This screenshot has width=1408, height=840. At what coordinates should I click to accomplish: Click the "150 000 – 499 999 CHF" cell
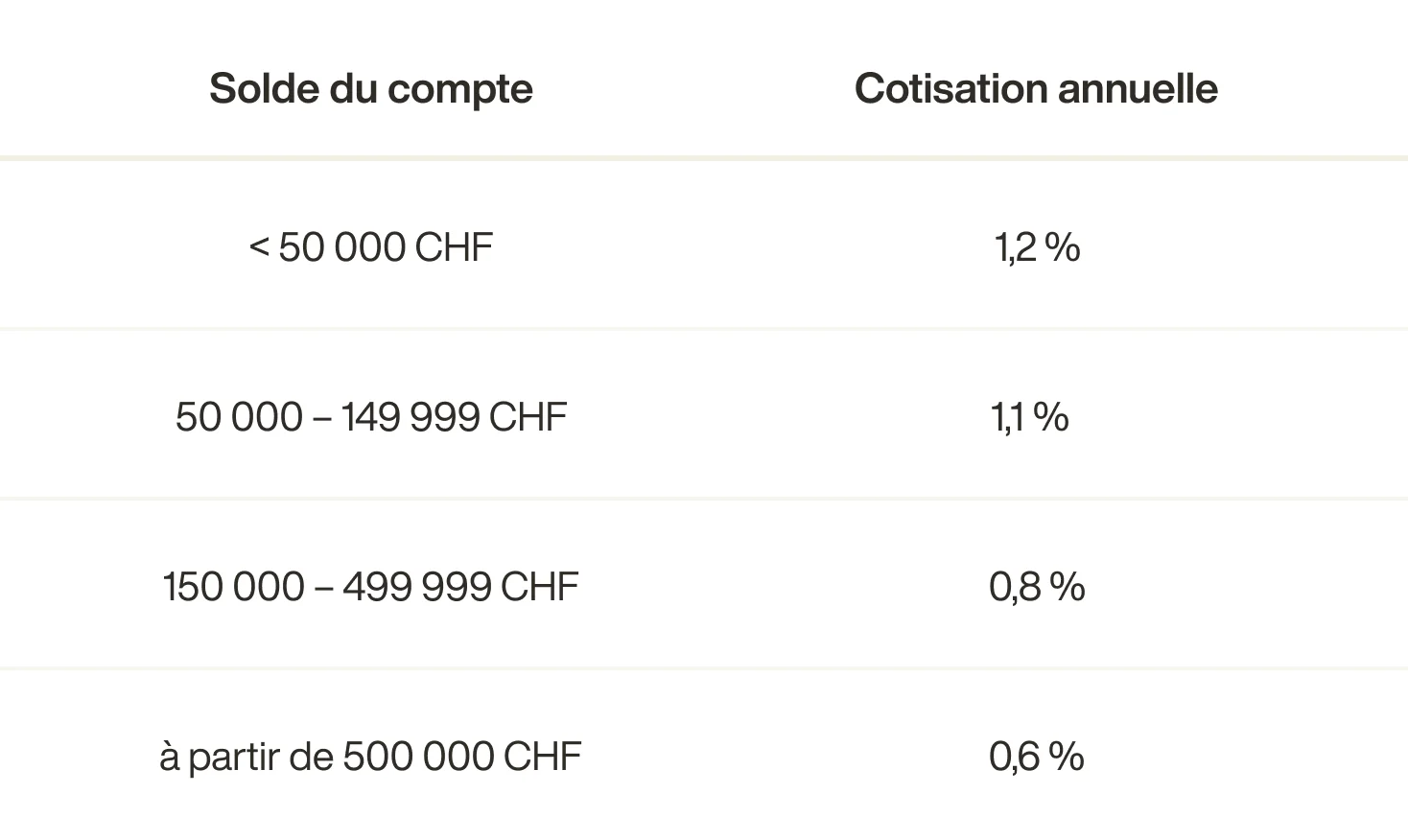point(370,587)
